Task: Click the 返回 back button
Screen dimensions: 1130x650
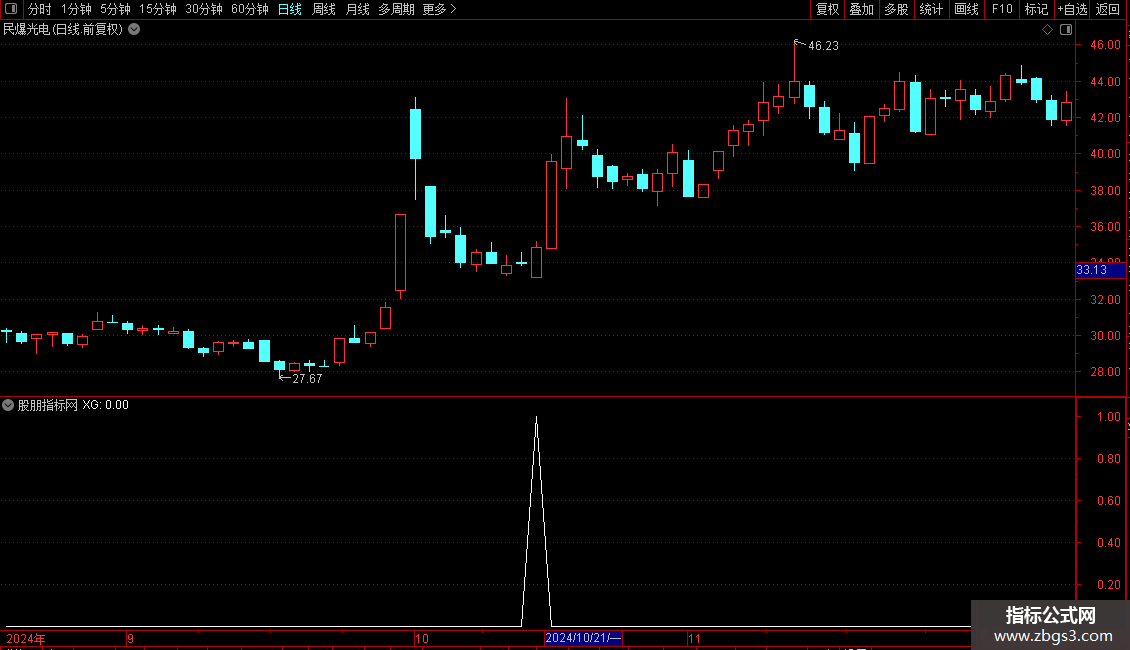Action: tap(1108, 9)
